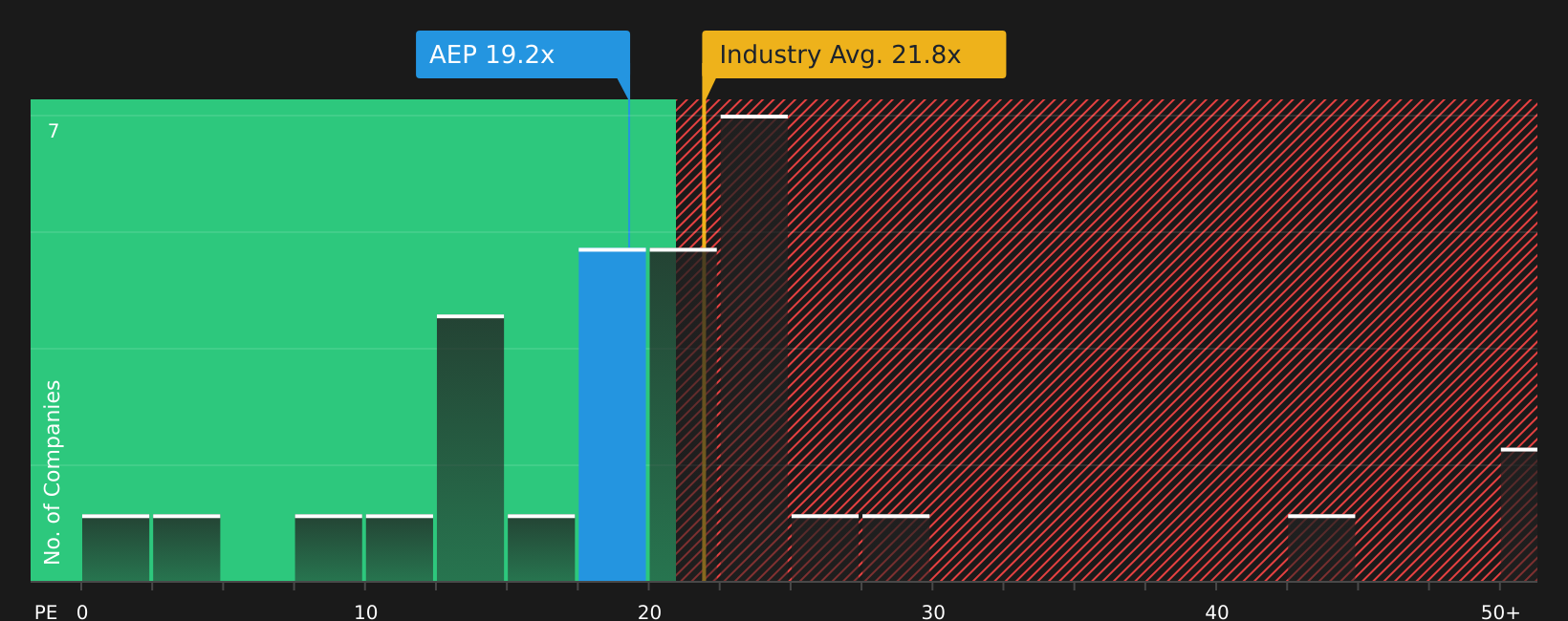Click the x-axis label 40
Screen dimensions: 1568x621
pos(1217,612)
